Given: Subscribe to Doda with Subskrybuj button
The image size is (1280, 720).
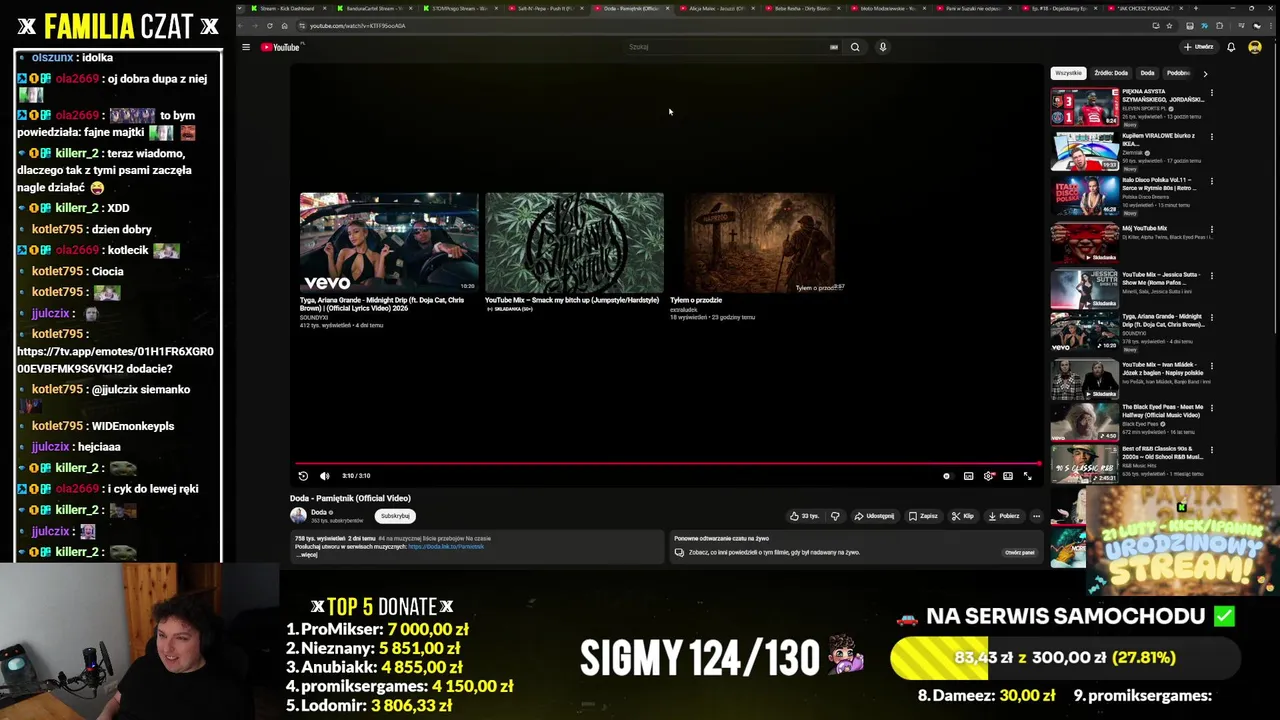Looking at the screenshot, I should [395, 516].
